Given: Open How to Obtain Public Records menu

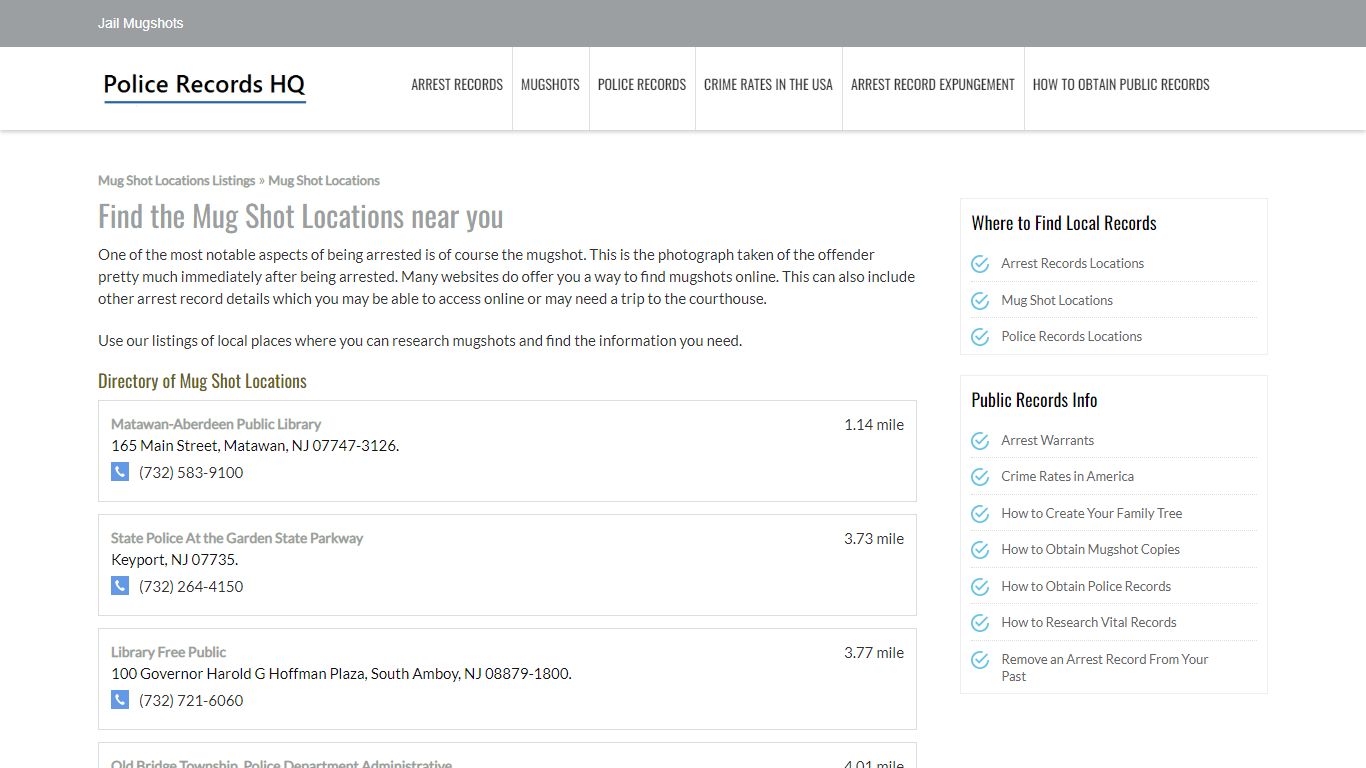Looking at the screenshot, I should coord(1121,85).
